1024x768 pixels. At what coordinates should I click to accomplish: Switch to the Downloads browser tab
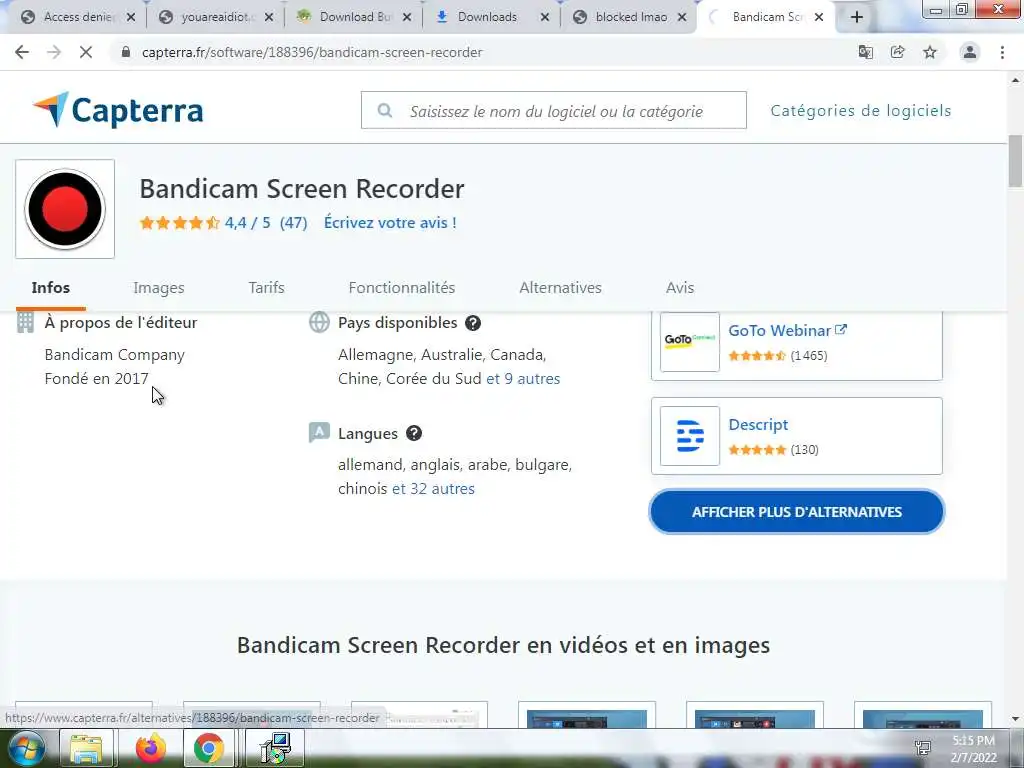click(490, 17)
